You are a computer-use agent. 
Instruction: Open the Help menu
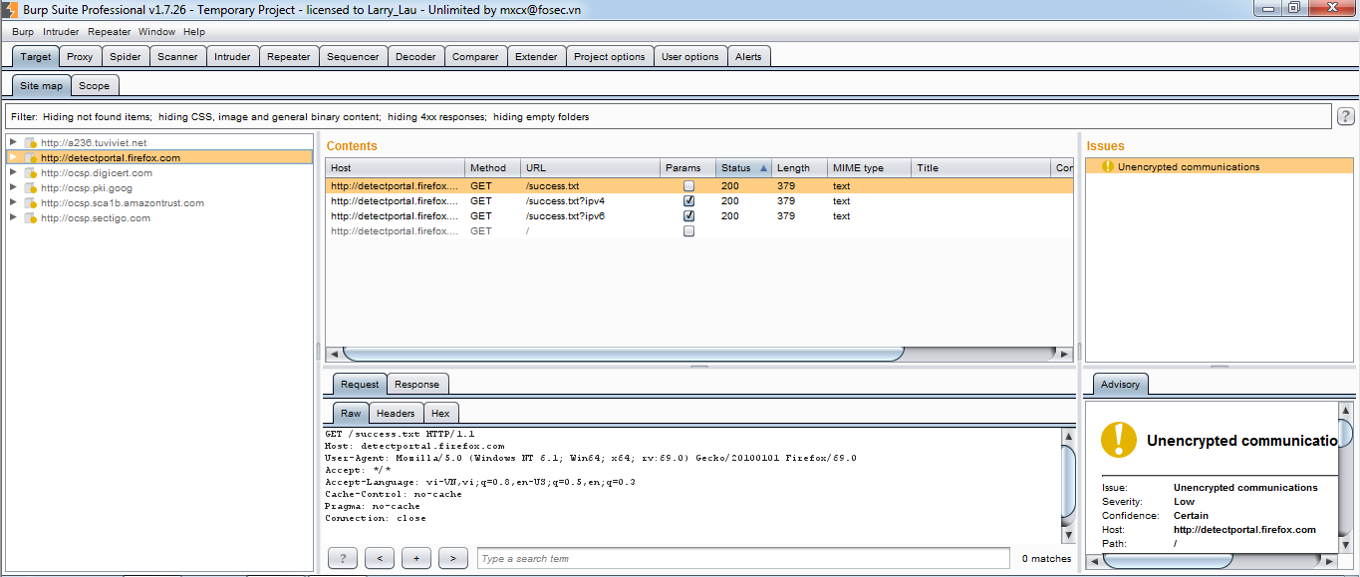(194, 32)
